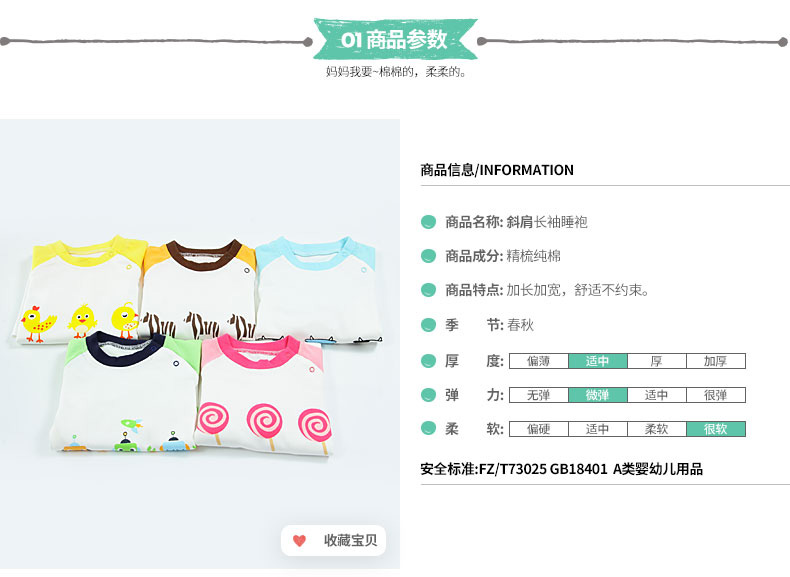Click green bullet beside 弹力
Image resolution: width=790 pixels, height=577 pixels.
pos(428,395)
